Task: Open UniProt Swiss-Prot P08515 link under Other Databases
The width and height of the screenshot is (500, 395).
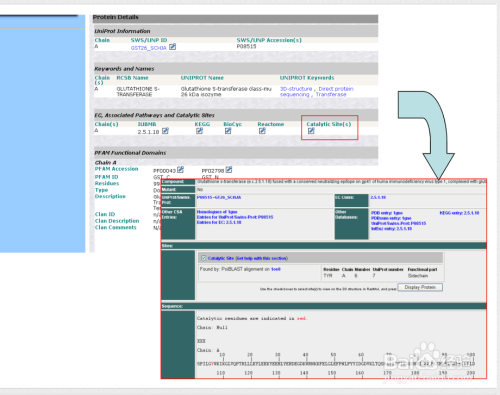Action: click(398, 223)
